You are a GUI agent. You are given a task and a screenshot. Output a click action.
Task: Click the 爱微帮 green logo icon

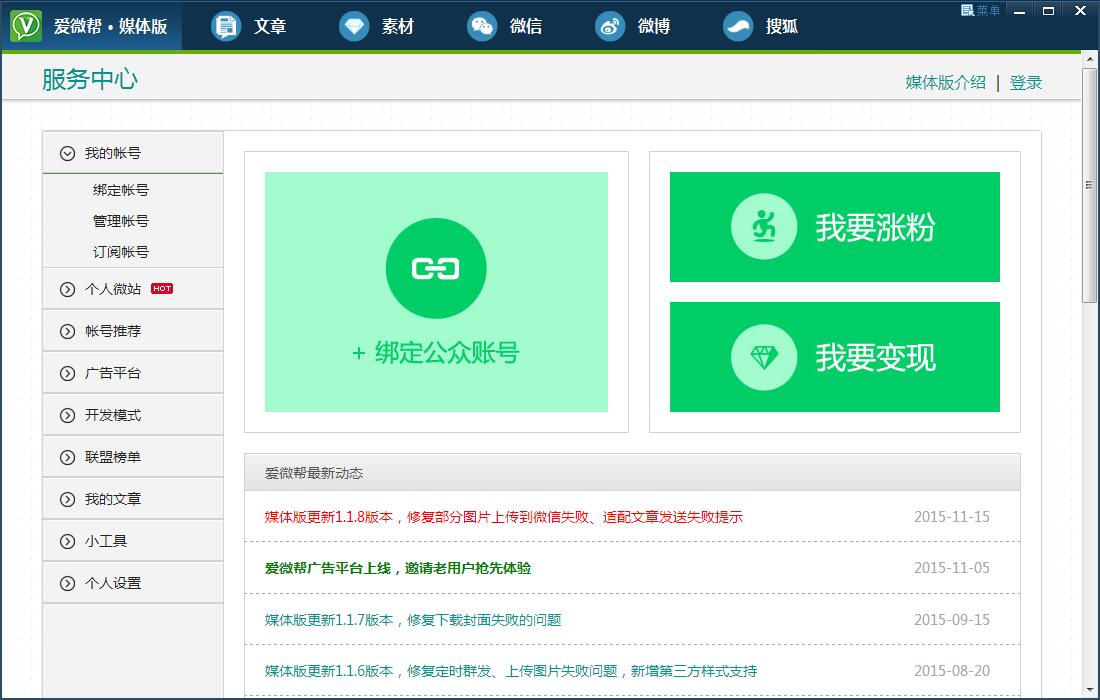coord(26,26)
